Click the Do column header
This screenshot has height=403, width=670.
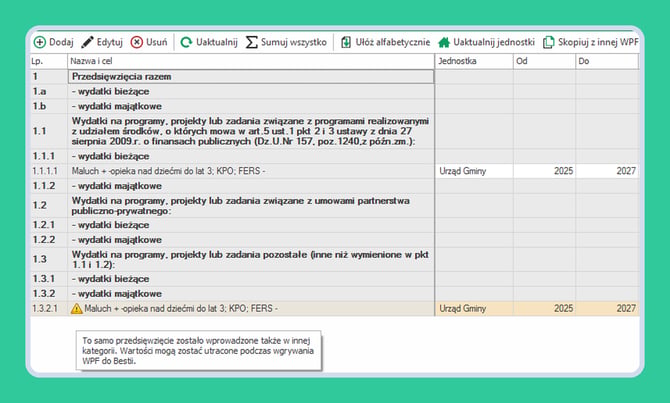[x=607, y=61]
